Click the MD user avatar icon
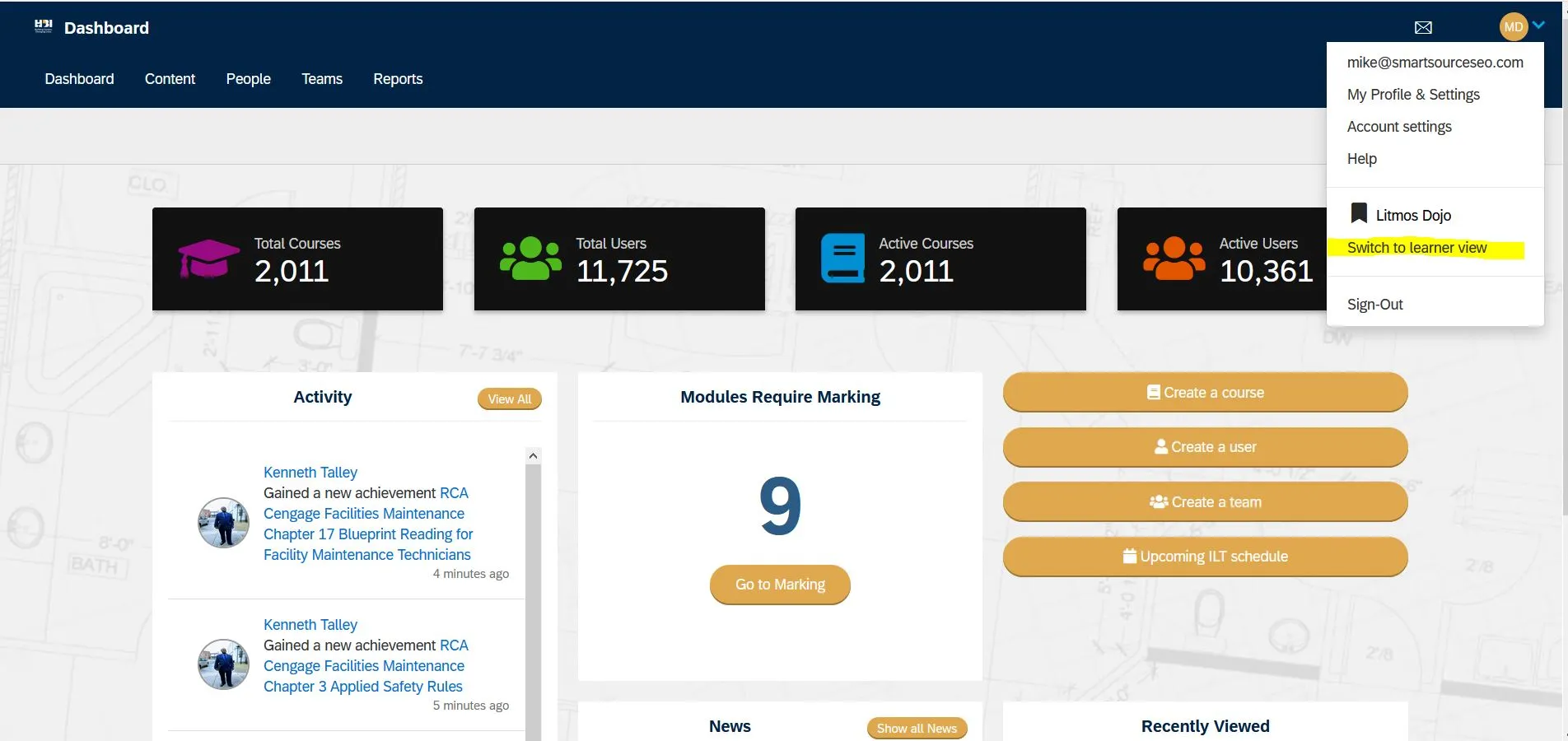Image resolution: width=1568 pixels, height=741 pixels. [x=1513, y=27]
